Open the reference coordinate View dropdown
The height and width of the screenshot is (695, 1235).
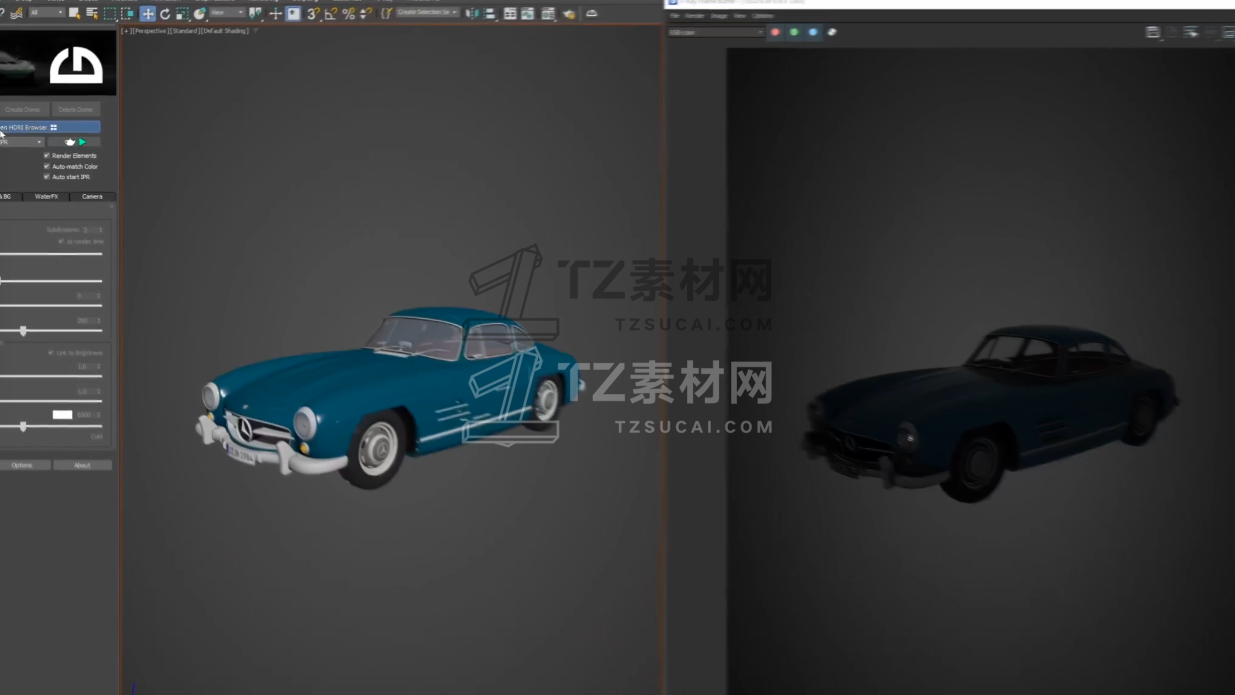coord(227,13)
